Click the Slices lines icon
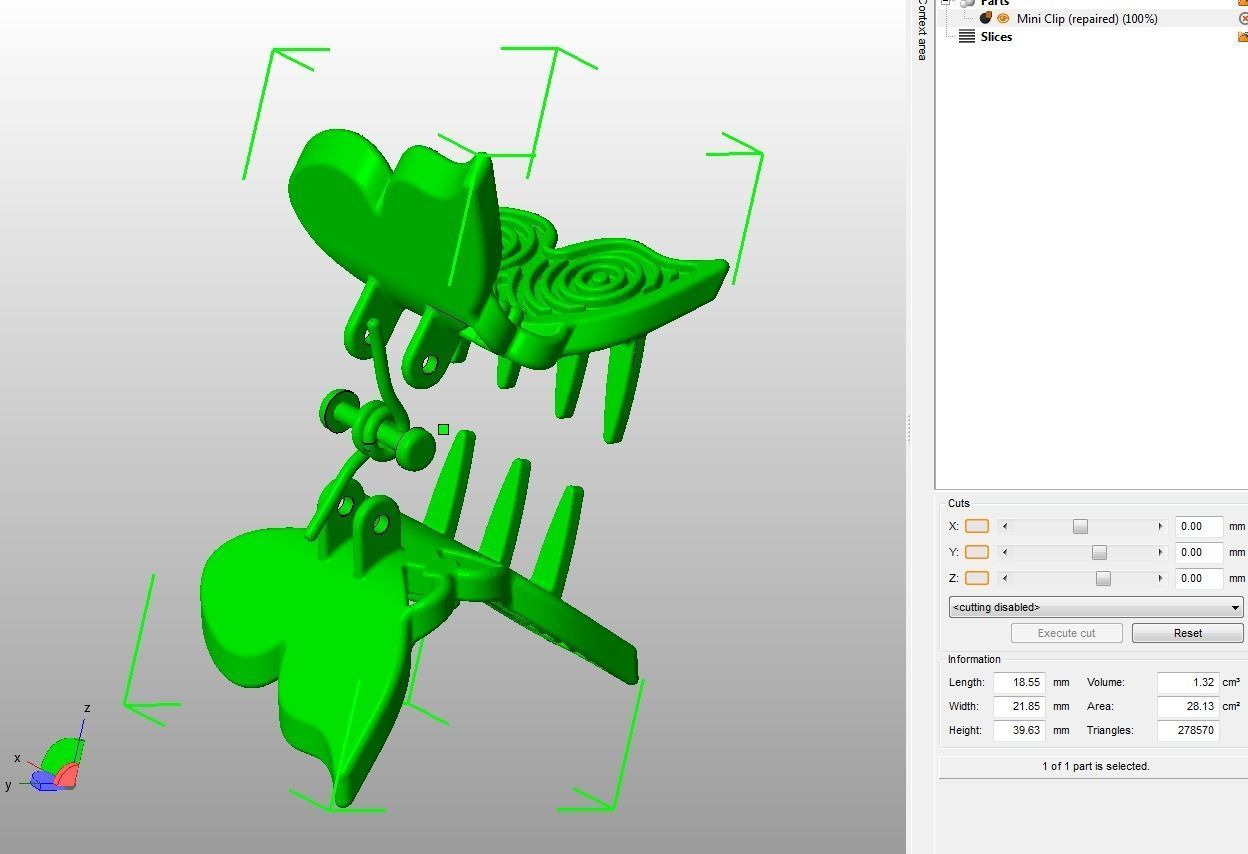The width and height of the screenshot is (1248, 854). click(x=967, y=37)
